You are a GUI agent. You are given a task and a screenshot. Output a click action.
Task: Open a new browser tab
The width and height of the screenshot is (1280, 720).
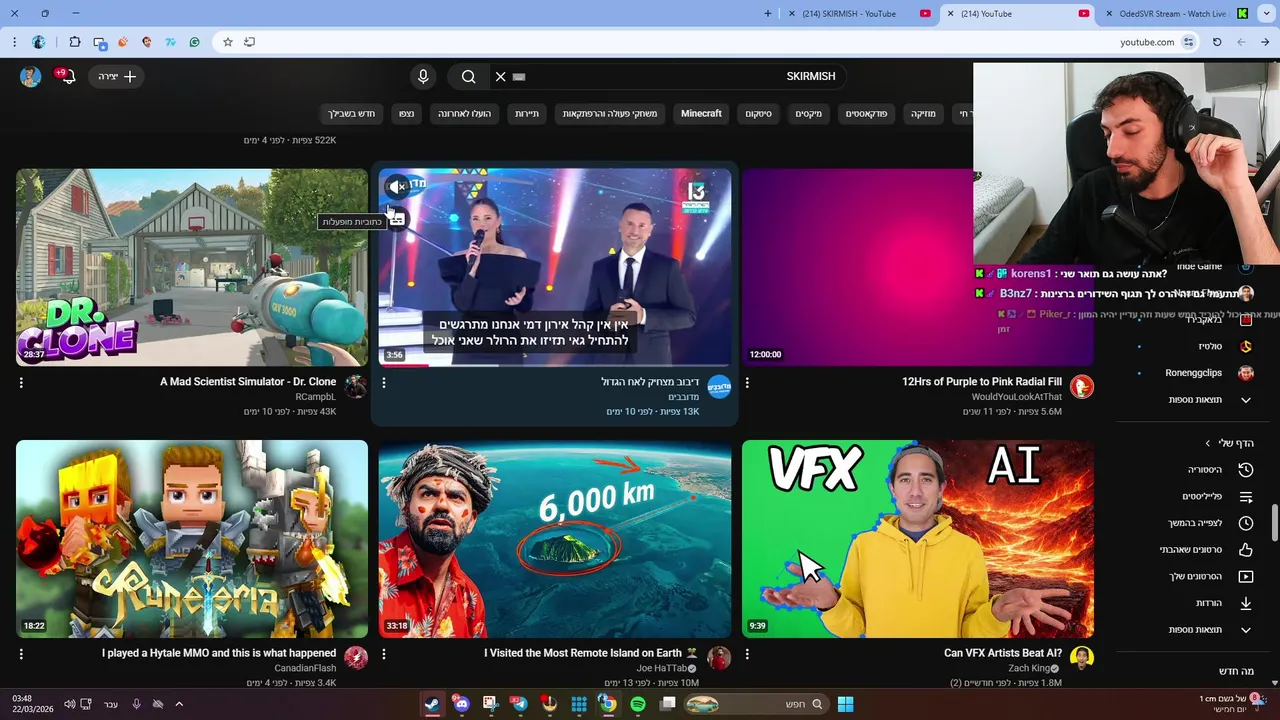(x=768, y=14)
